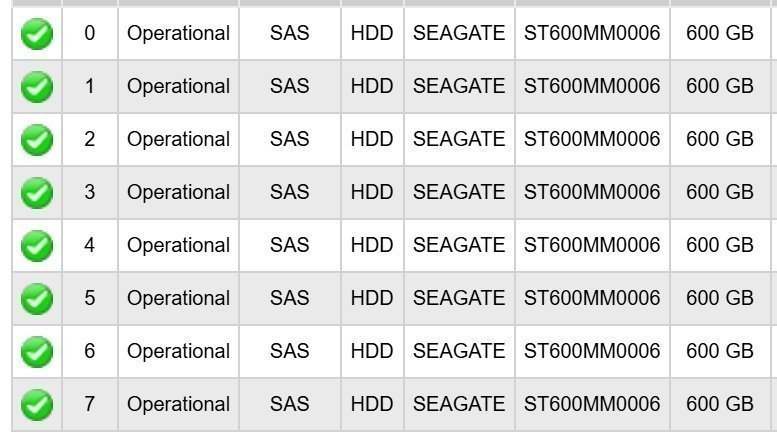
Task: Click the ID number 3 cell
Action: click(x=90, y=193)
